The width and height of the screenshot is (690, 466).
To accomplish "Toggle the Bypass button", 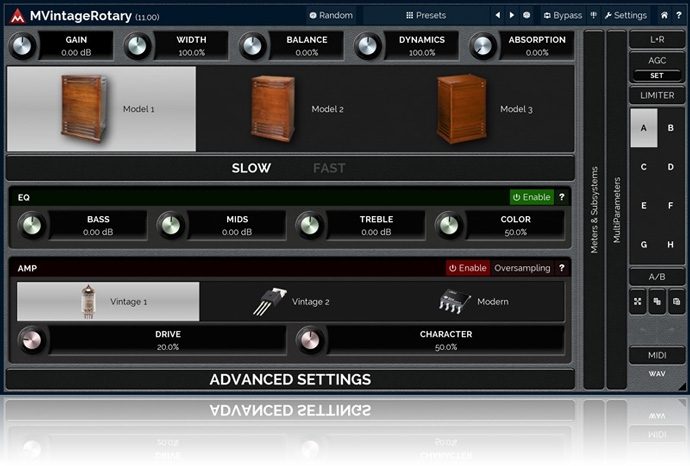I will (563, 15).
